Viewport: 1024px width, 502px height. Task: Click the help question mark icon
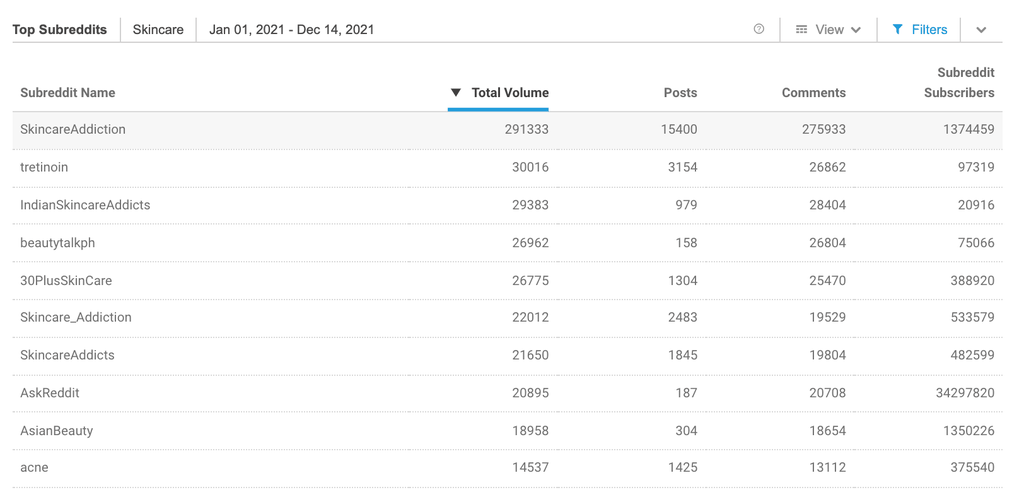tap(759, 29)
